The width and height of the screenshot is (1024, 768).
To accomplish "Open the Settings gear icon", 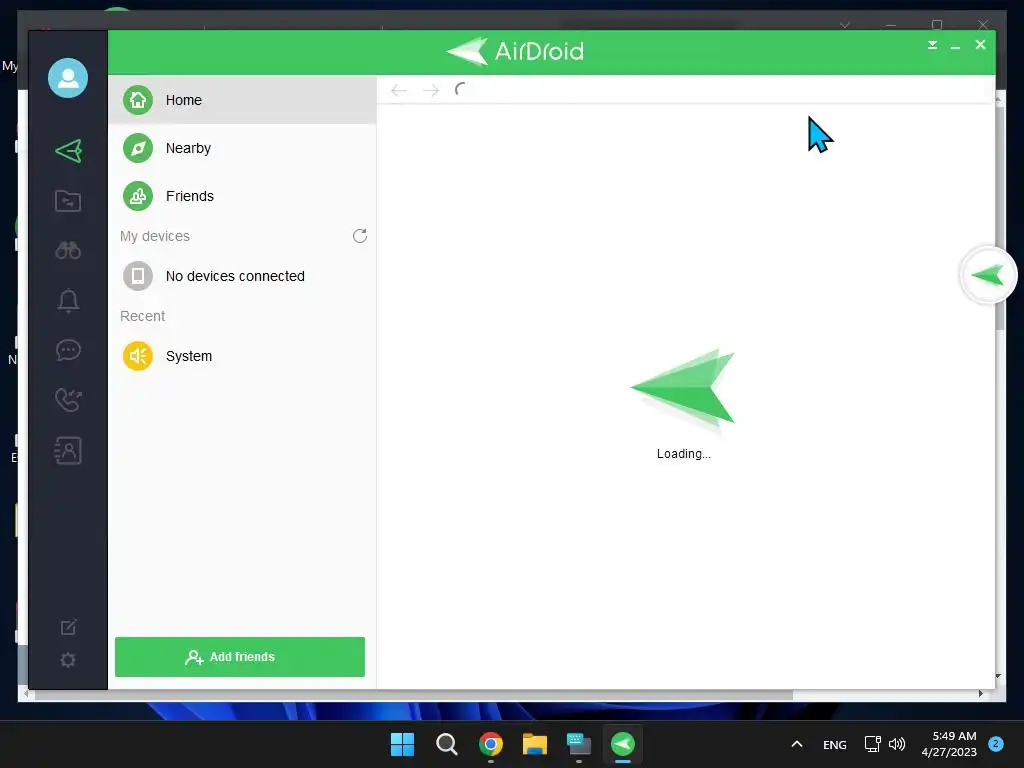I will (x=68, y=660).
